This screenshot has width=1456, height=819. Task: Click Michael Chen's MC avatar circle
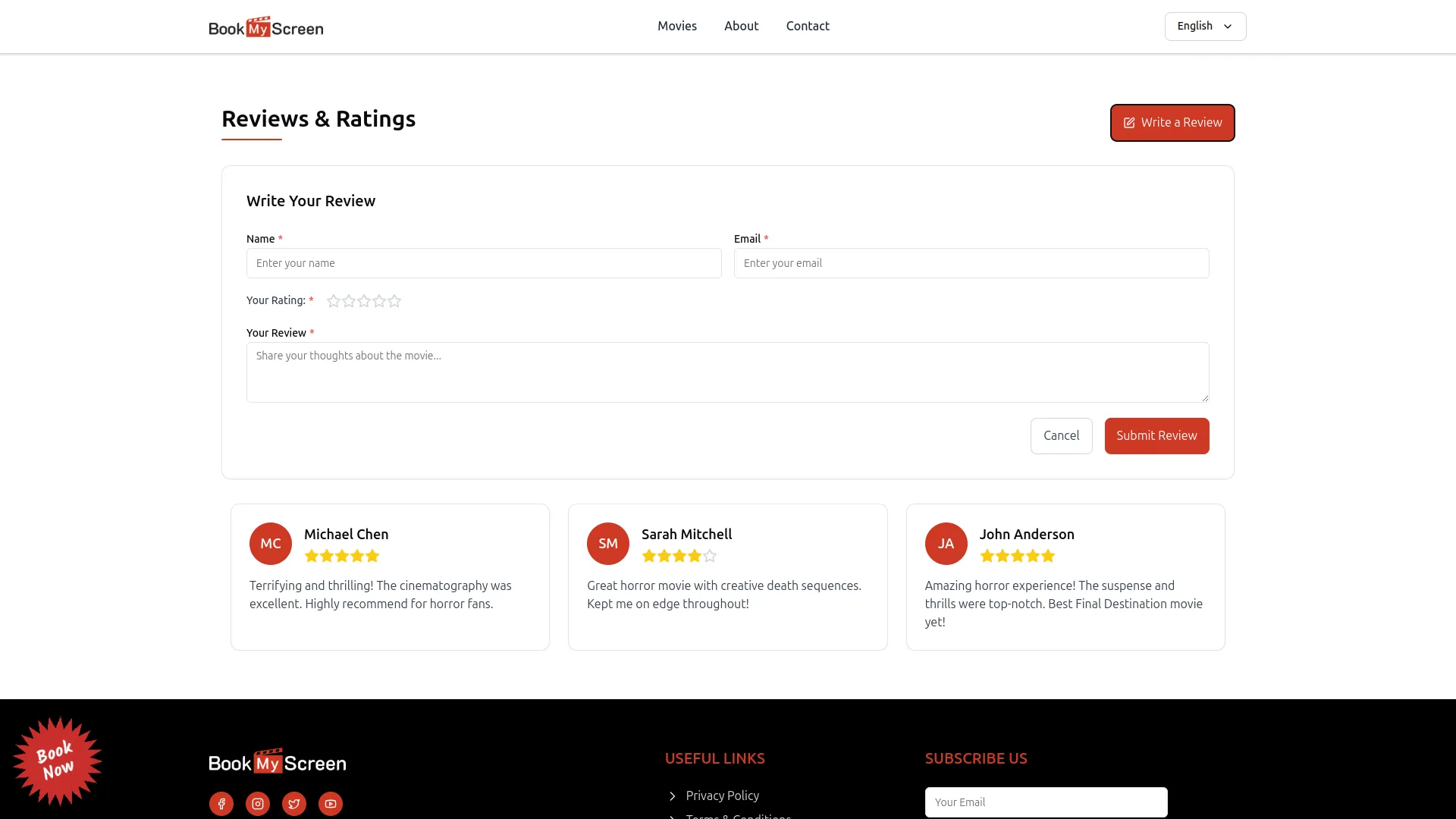[x=270, y=543]
